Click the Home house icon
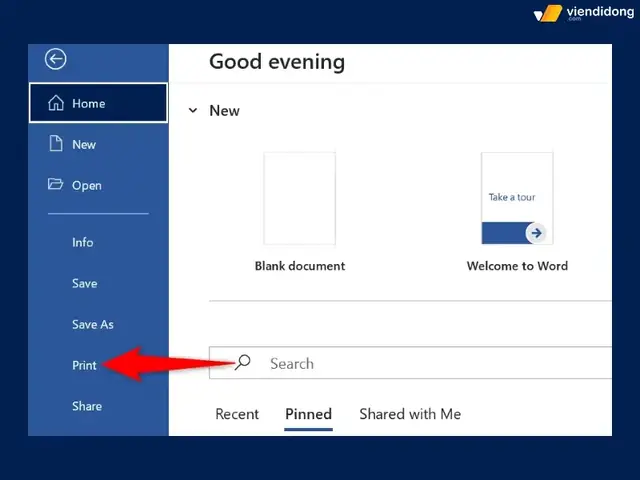The image size is (640, 480). 56,103
